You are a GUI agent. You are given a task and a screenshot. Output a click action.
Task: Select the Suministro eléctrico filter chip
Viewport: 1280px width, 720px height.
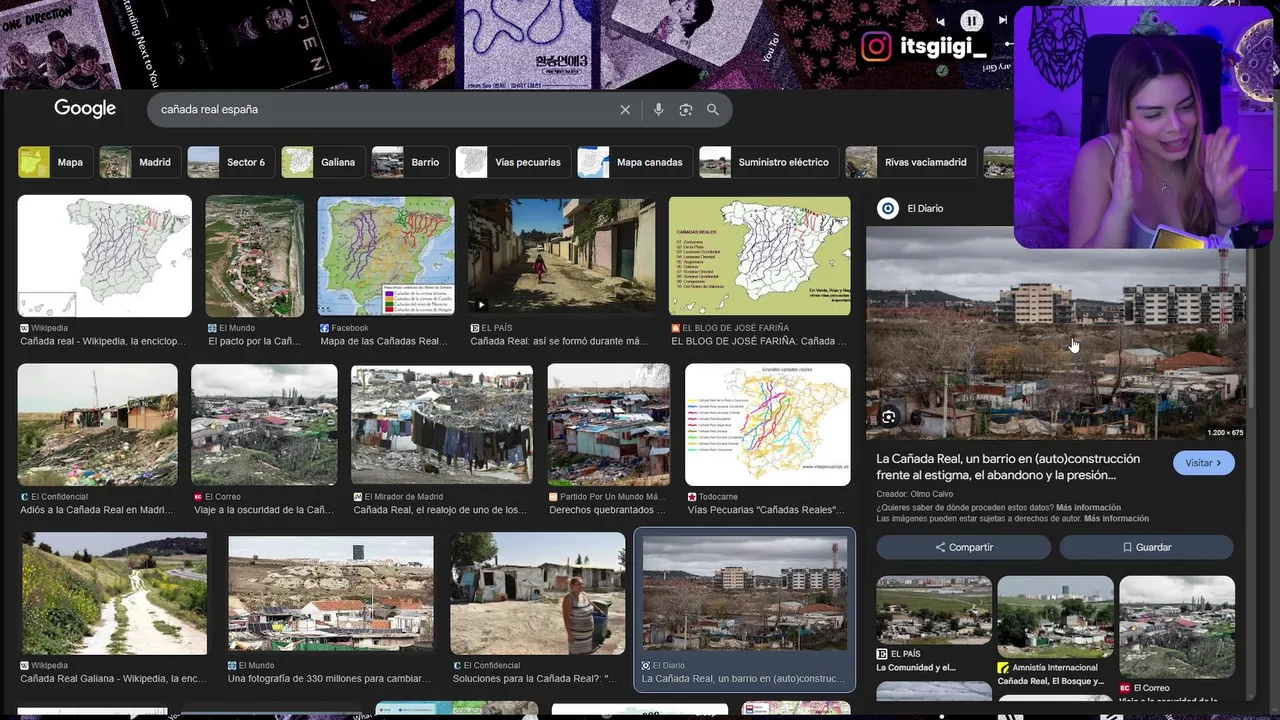pyautogui.click(x=768, y=162)
